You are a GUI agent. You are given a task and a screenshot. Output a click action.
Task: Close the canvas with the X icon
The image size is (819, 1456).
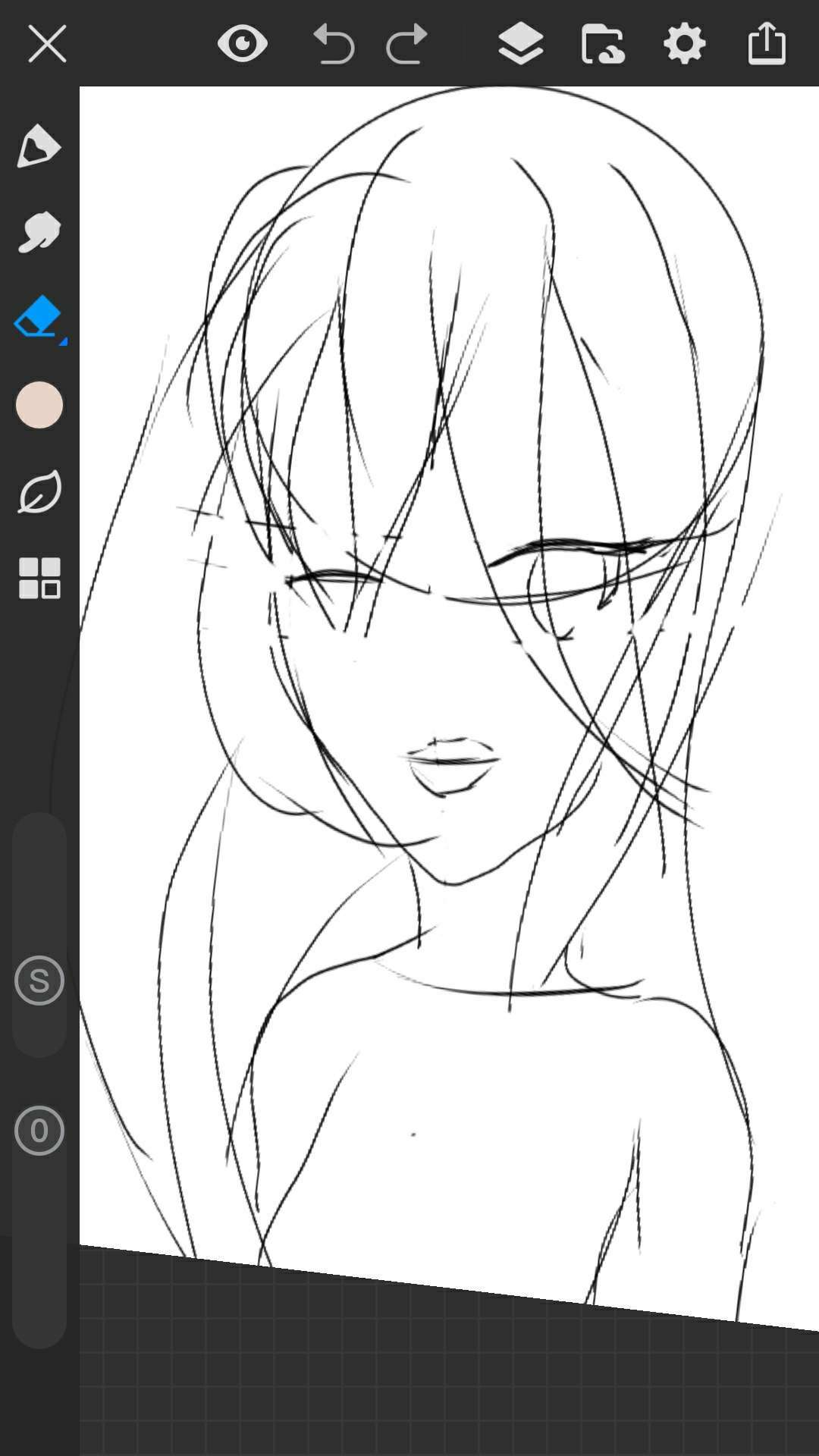click(x=47, y=43)
